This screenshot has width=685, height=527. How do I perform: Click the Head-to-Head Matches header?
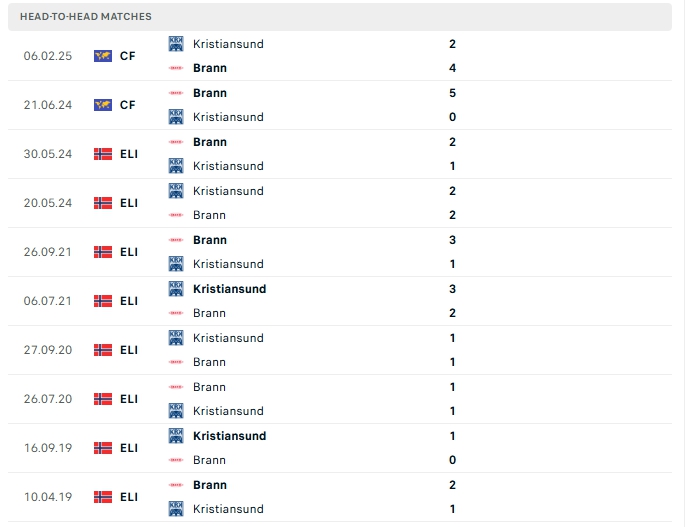(x=86, y=17)
